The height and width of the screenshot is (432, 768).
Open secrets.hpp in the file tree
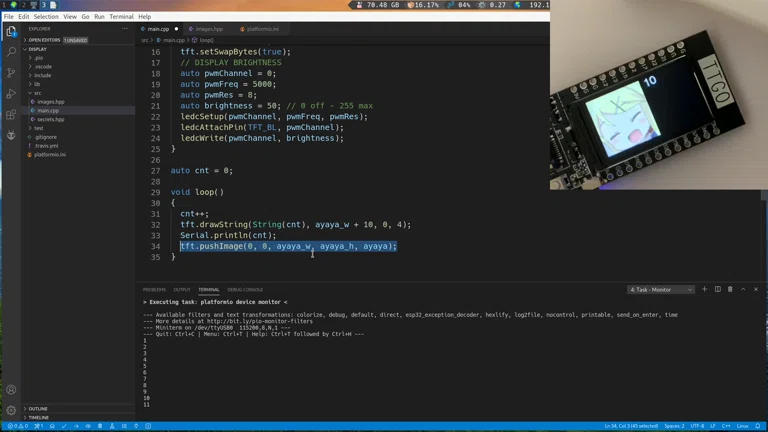coord(51,120)
